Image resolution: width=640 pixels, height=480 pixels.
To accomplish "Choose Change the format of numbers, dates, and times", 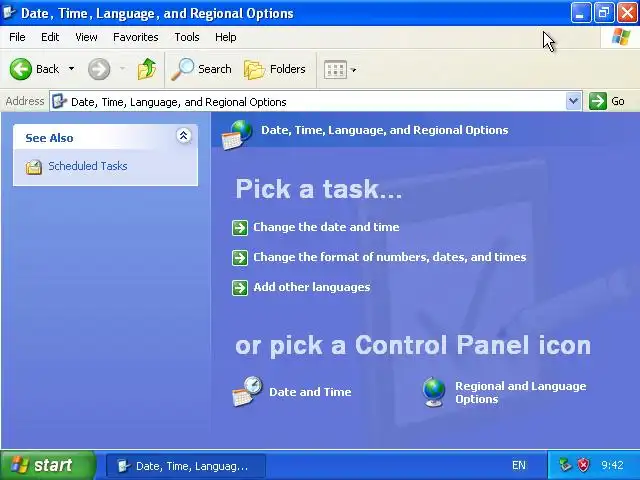I will [390, 257].
